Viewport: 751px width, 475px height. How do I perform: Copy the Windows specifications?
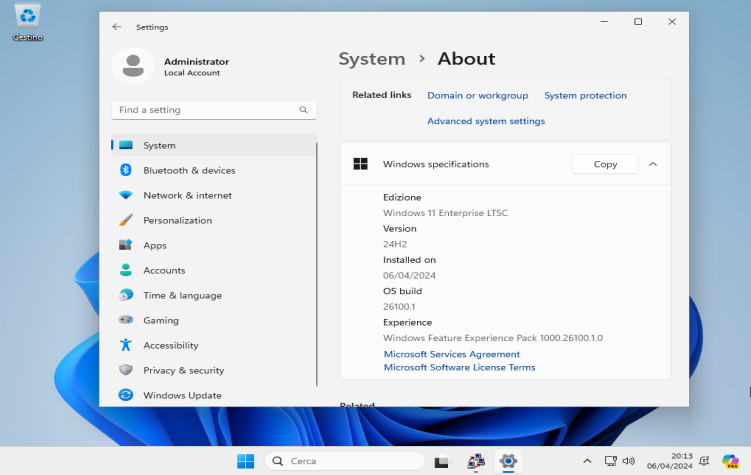(605, 164)
